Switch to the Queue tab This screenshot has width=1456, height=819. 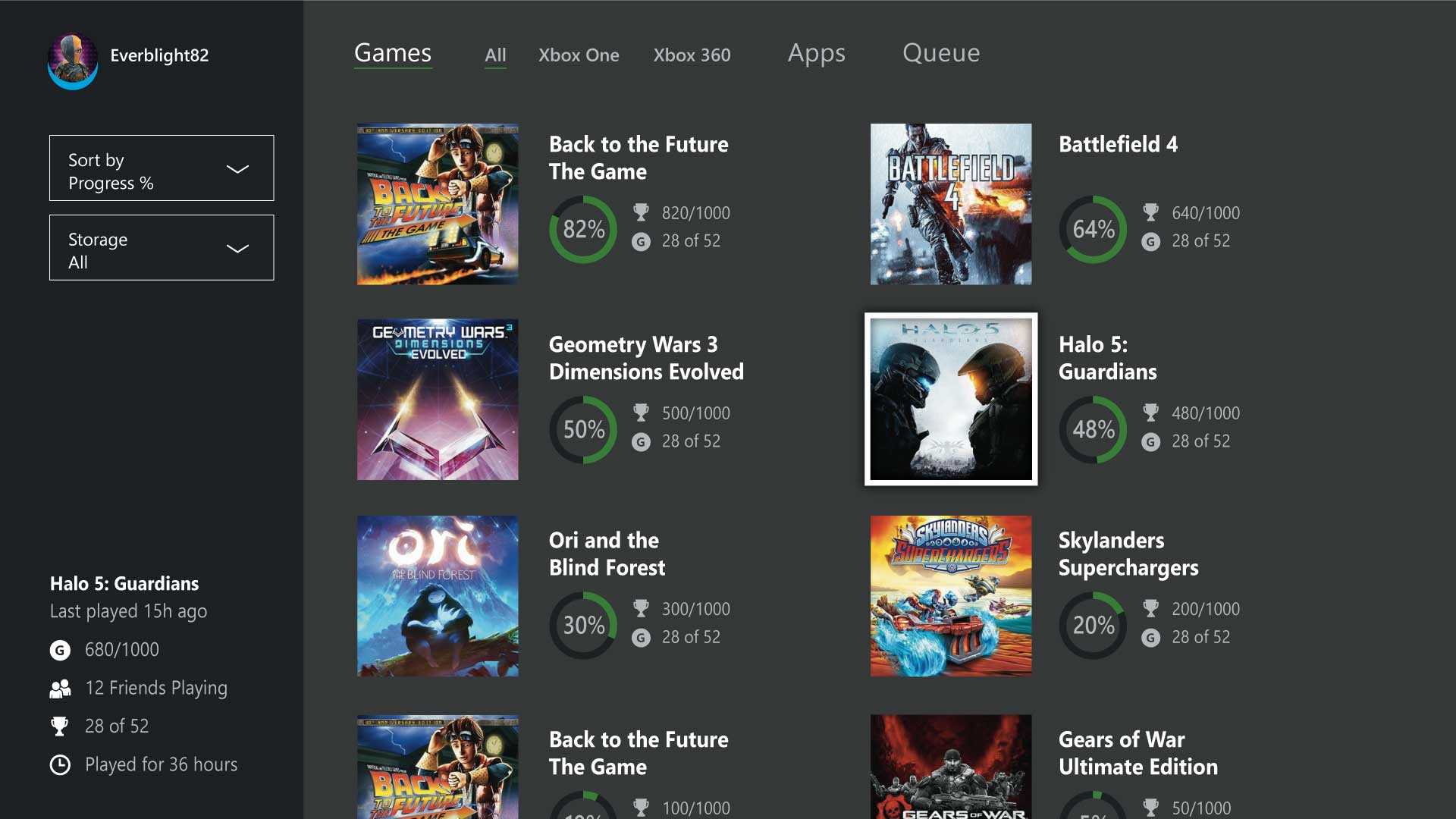point(941,53)
